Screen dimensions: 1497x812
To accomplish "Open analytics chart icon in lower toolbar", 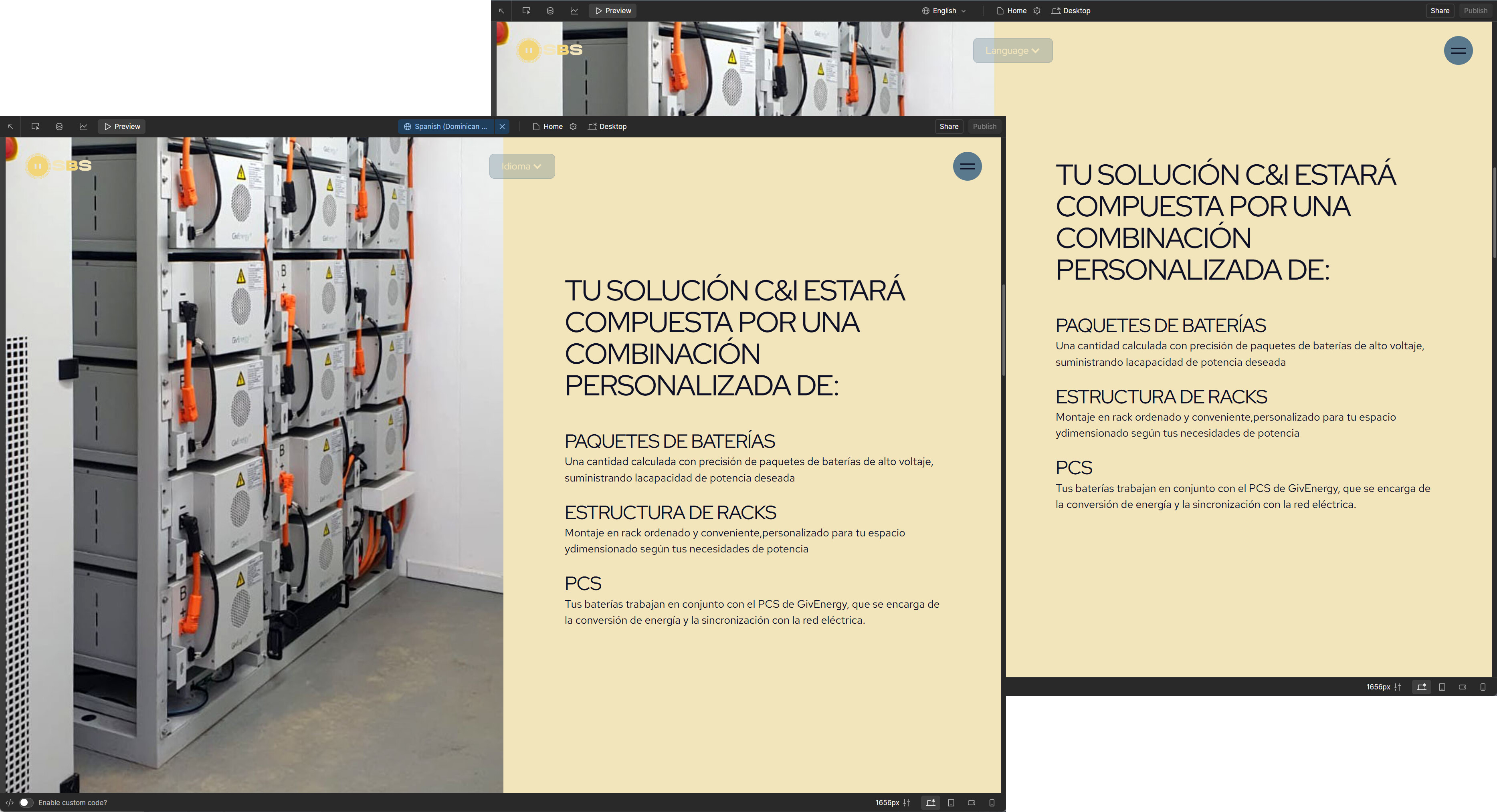I will [x=83, y=127].
